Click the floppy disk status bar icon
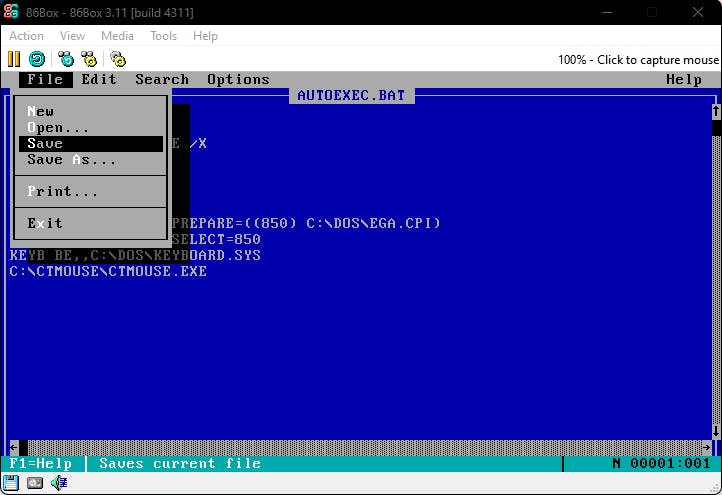The width and height of the screenshot is (722, 495). pyautogui.click(x=11, y=483)
